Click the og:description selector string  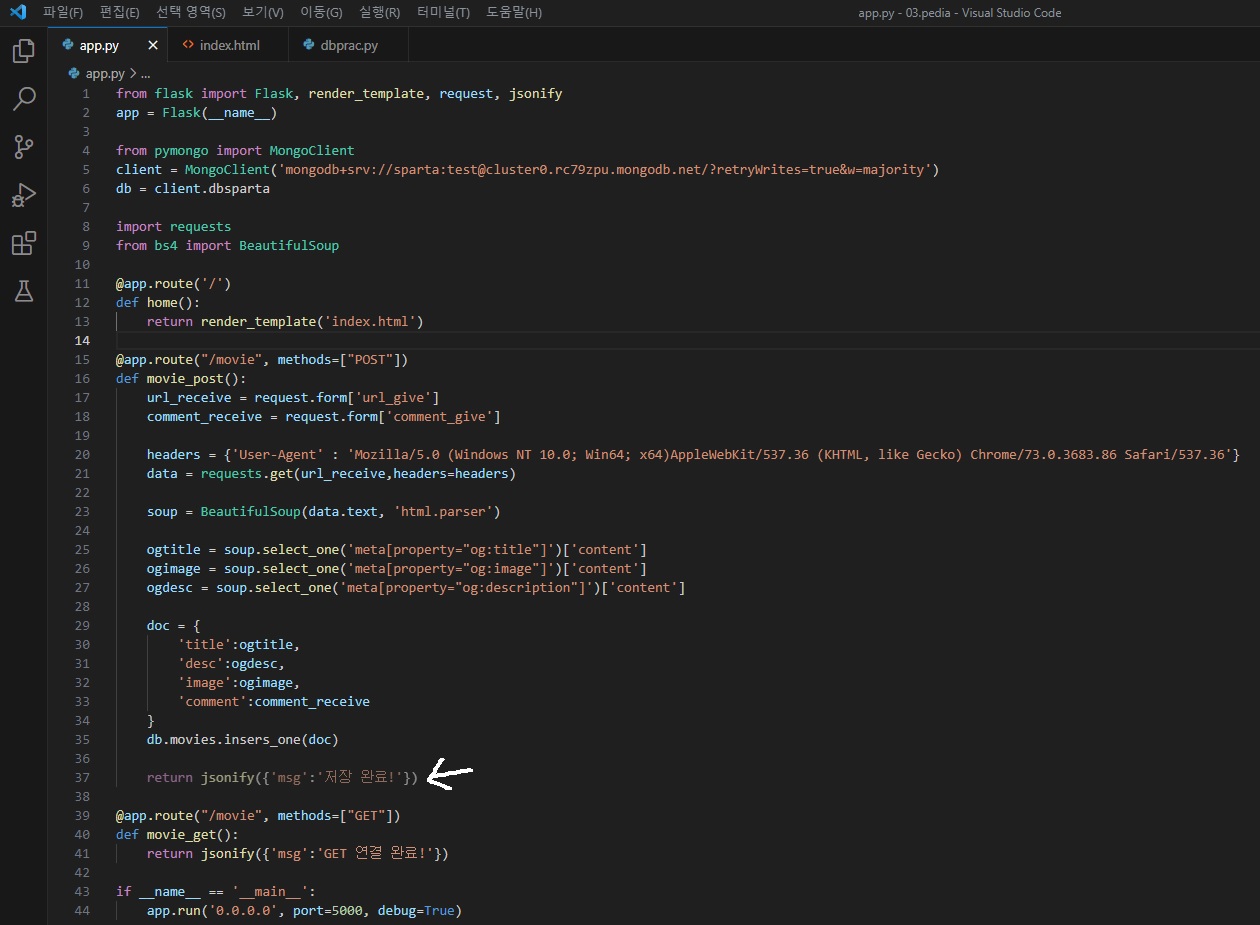coord(462,587)
